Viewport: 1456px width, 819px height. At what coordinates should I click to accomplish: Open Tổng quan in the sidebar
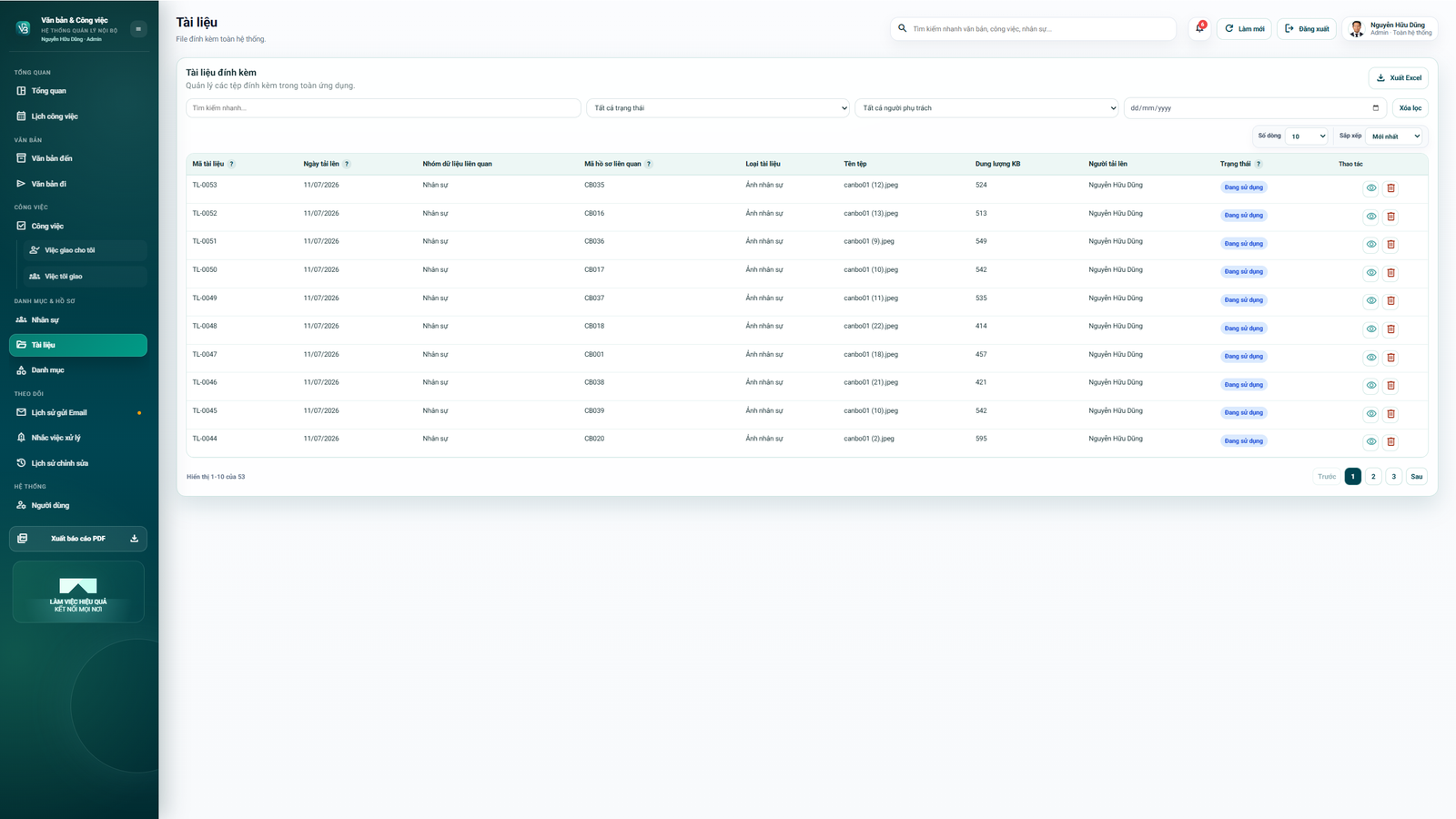click(x=78, y=91)
